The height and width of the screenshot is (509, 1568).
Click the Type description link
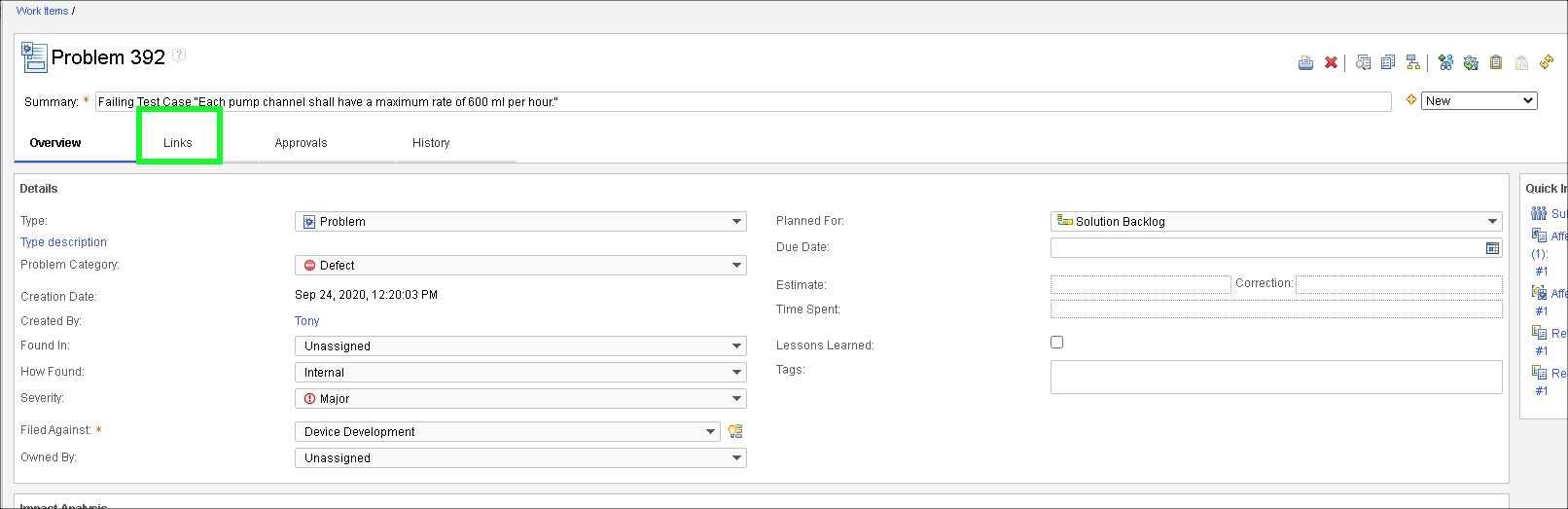point(63,242)
